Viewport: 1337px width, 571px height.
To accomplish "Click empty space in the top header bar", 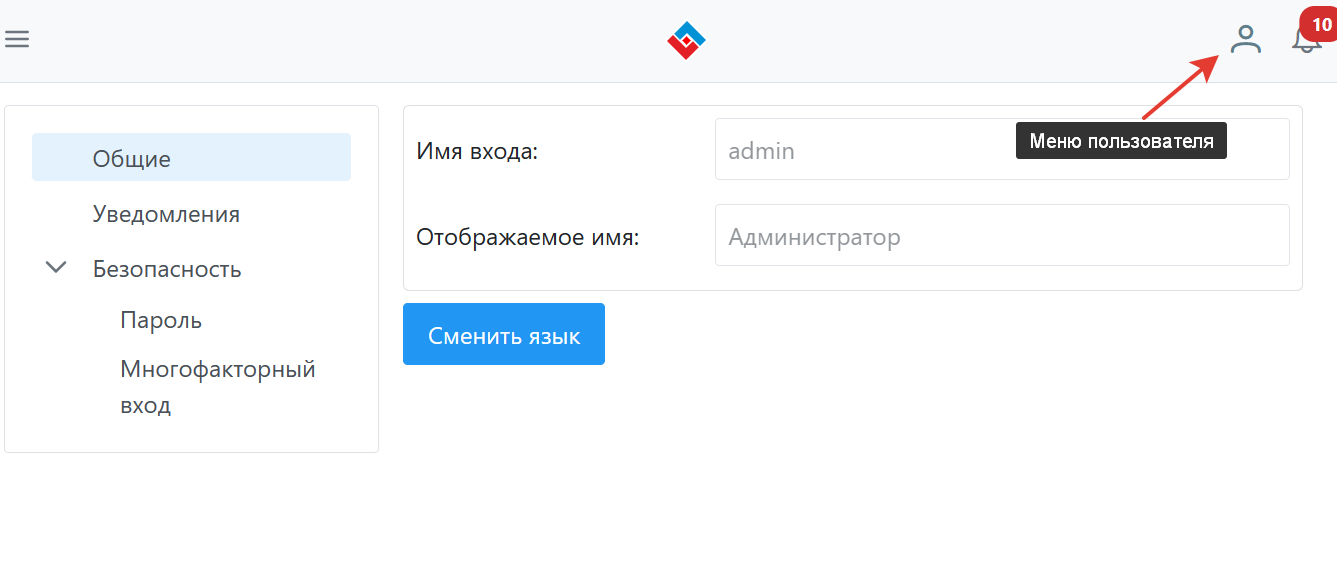I will coord(400,40).
